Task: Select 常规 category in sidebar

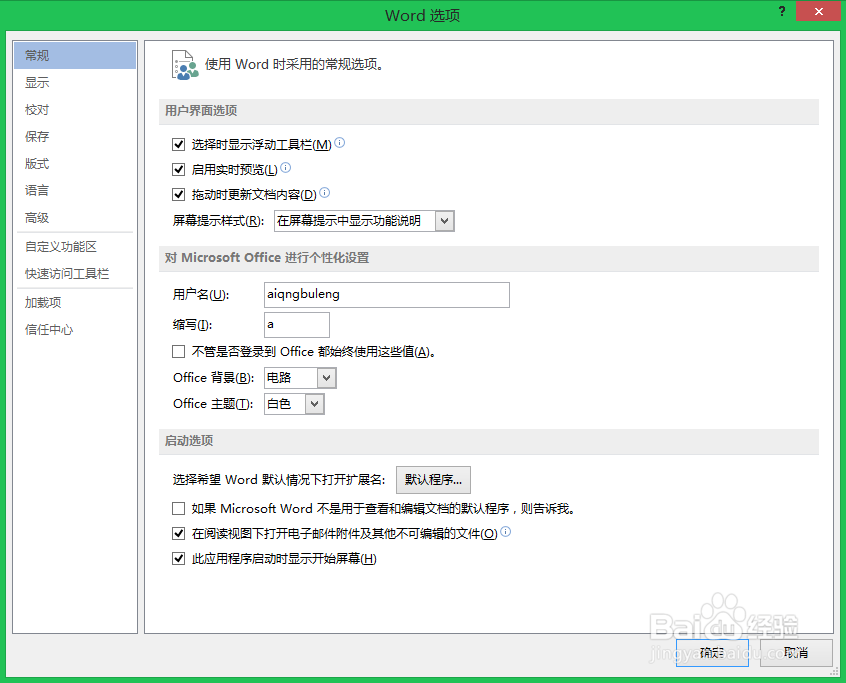Action: (75, 56)
